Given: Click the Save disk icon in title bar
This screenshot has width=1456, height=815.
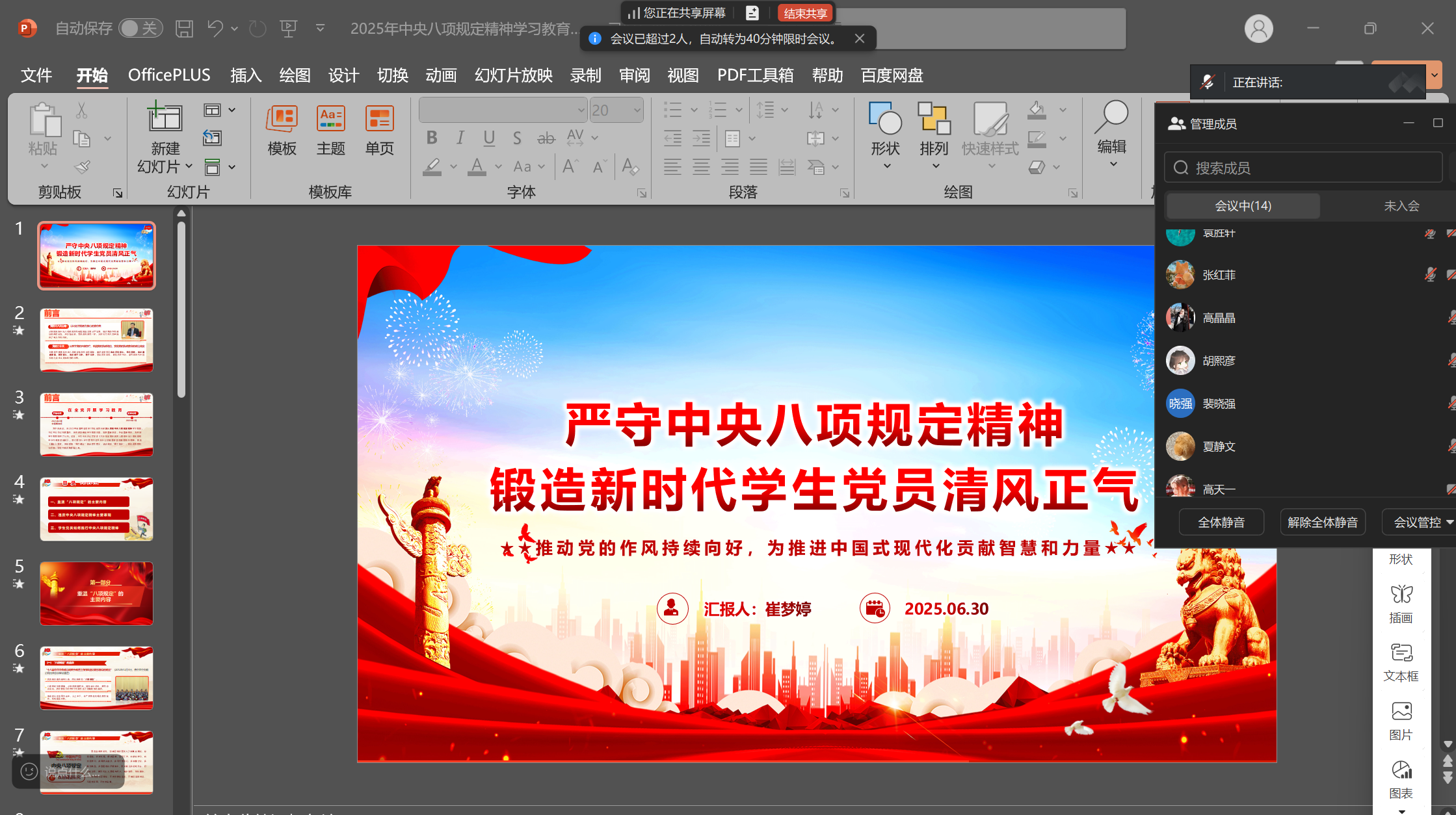Looking at the screenshot, I should click(x=185, y=29).
